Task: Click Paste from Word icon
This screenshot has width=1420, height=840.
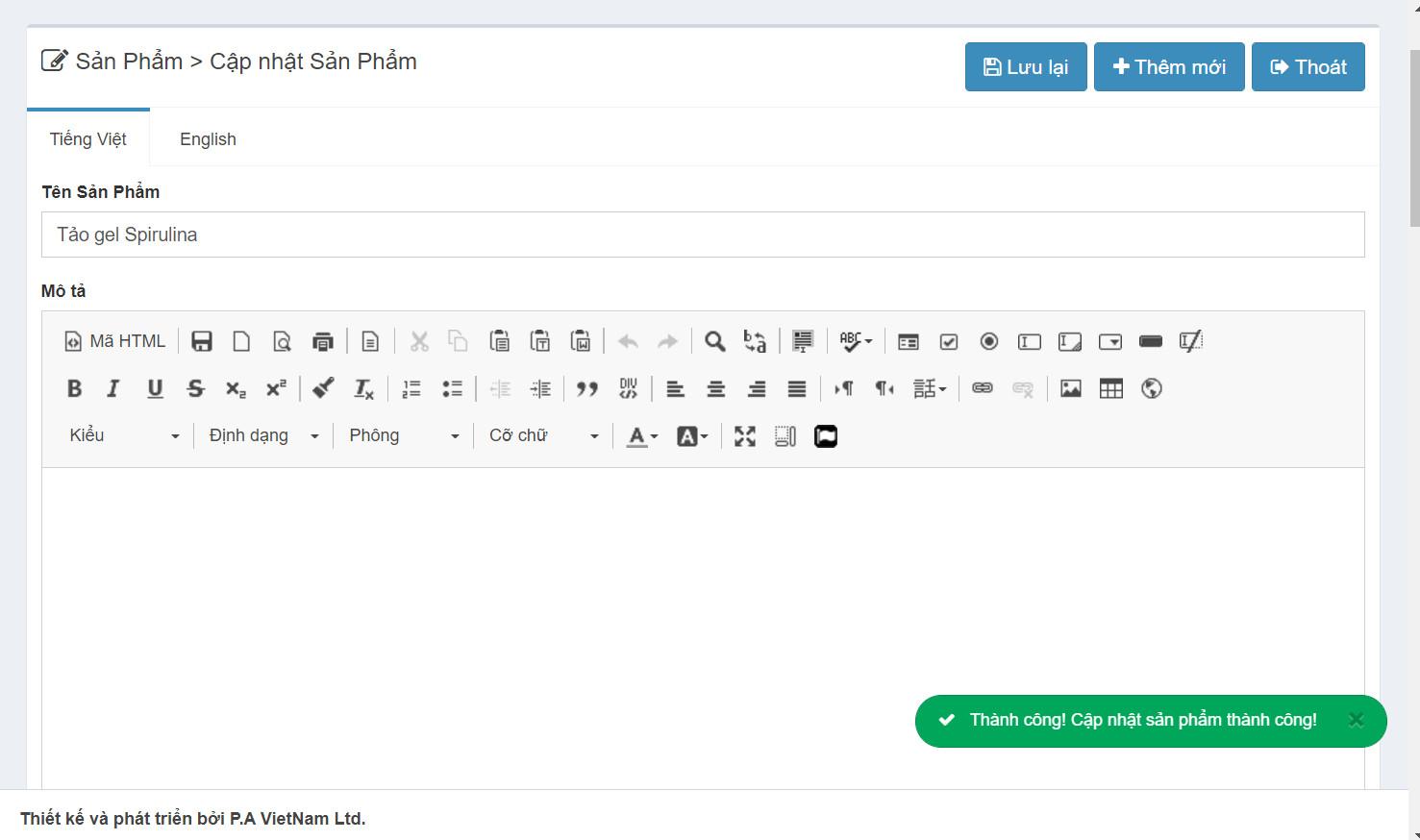Action: point(581,341)
